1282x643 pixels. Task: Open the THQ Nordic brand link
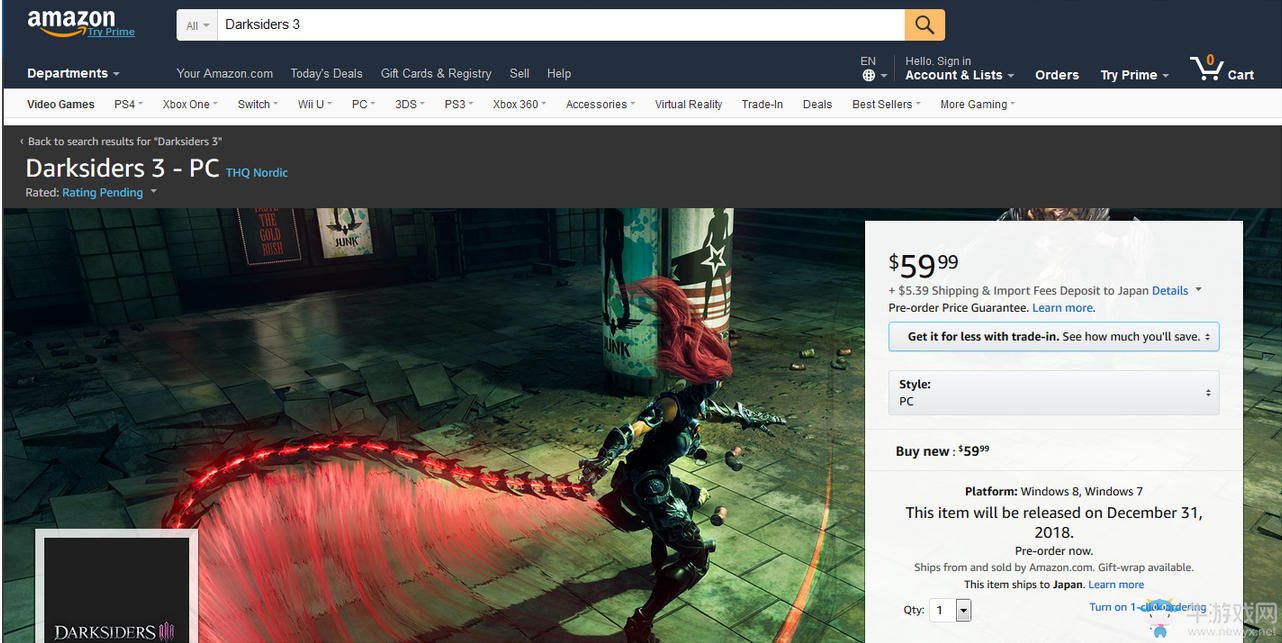pos(257,172)
